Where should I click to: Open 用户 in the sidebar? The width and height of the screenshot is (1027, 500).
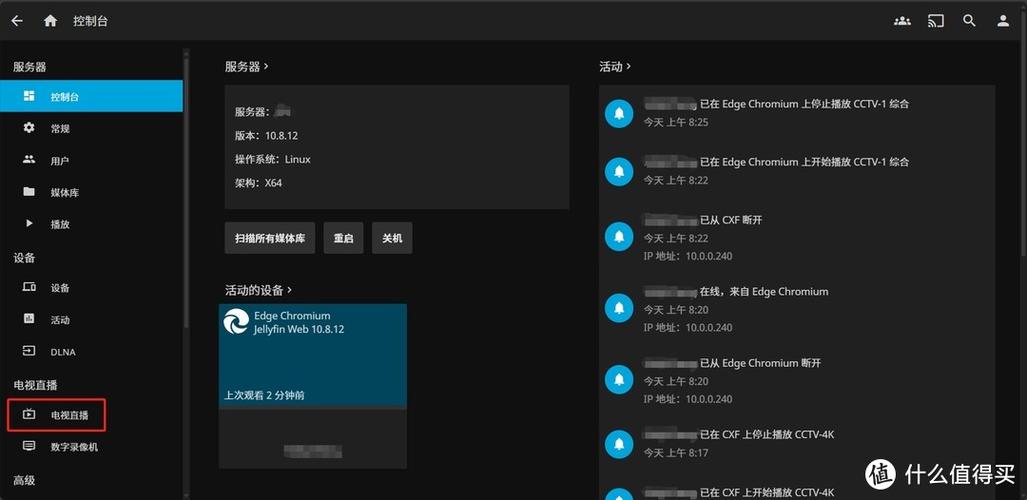(x=91, y=161)
